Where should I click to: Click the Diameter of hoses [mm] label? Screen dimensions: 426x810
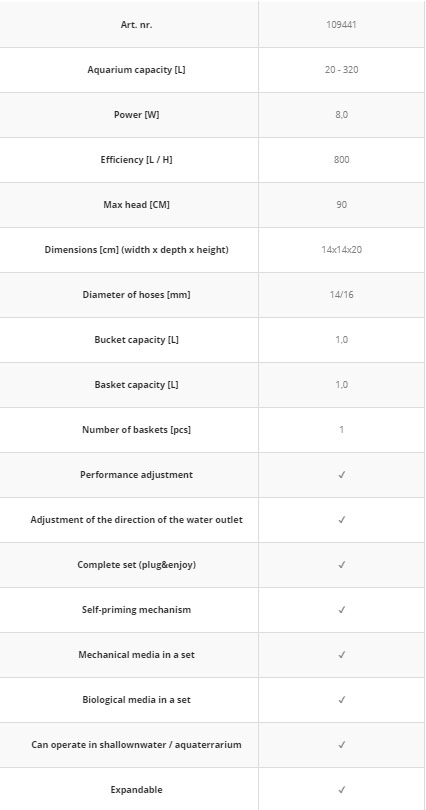136,294
